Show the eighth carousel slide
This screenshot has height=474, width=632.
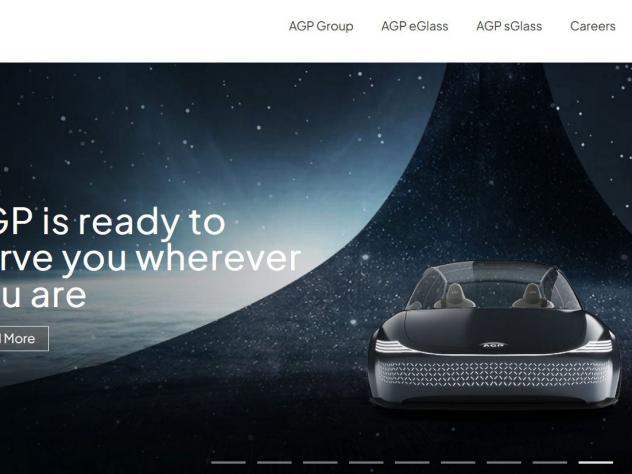(x=550, y=462)
